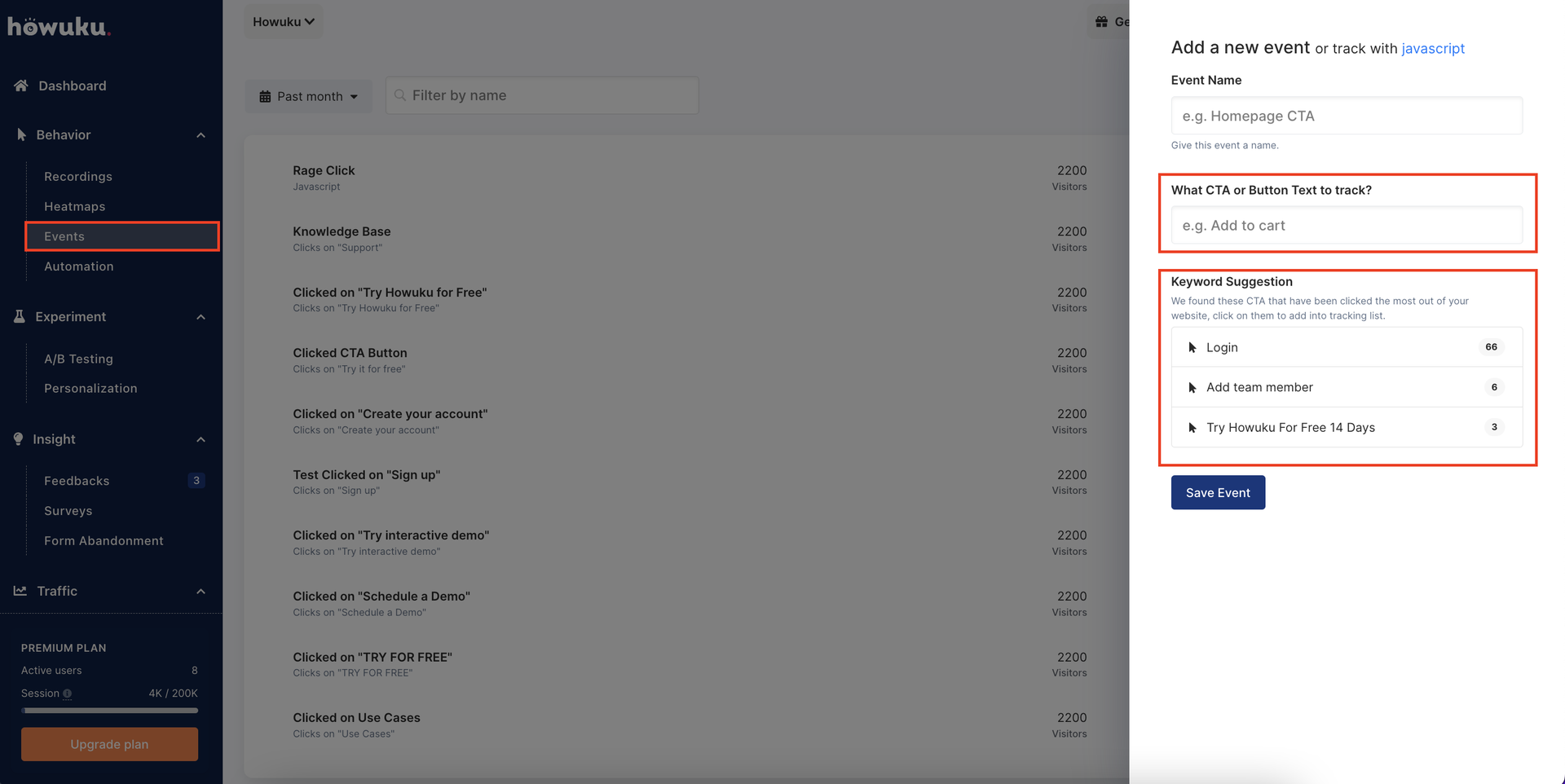This screenshot has width=1565, height=784.
Task: Focus the Event Name input field
Action: pos(1346,116)
